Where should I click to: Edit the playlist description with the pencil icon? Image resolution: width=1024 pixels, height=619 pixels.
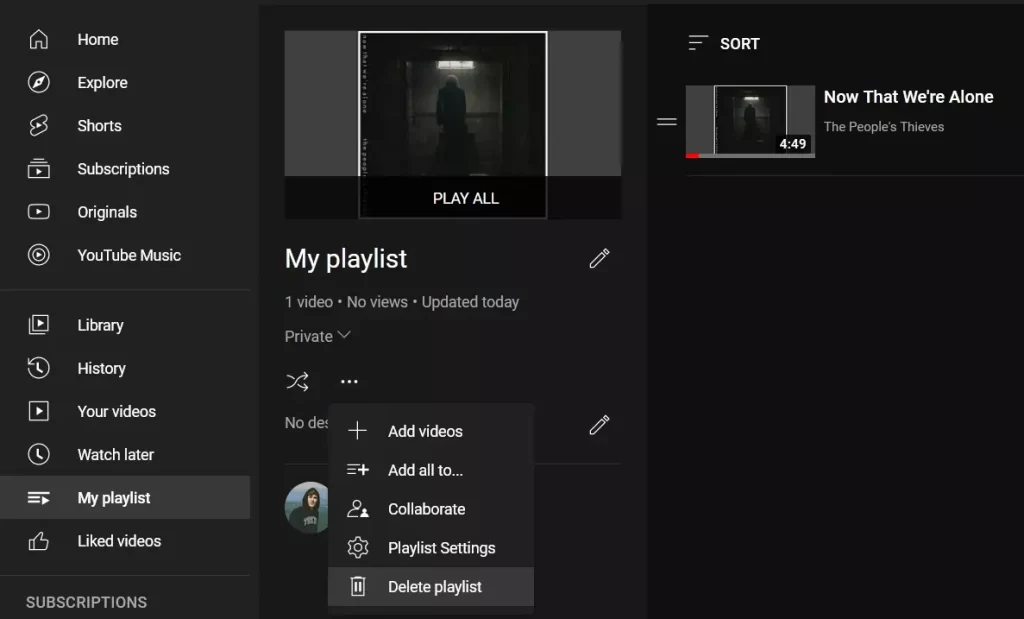[x=600, y=425]
